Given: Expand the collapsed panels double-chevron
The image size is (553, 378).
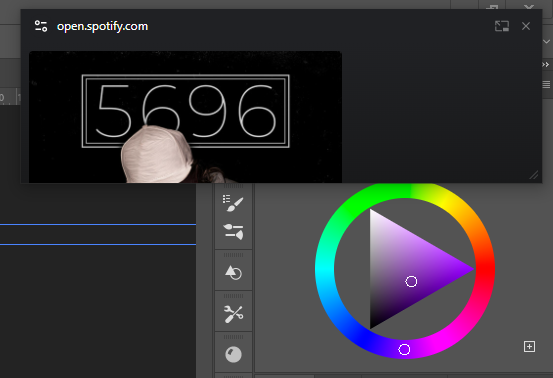Looking at the screenshot, I should tap(546, 65).
